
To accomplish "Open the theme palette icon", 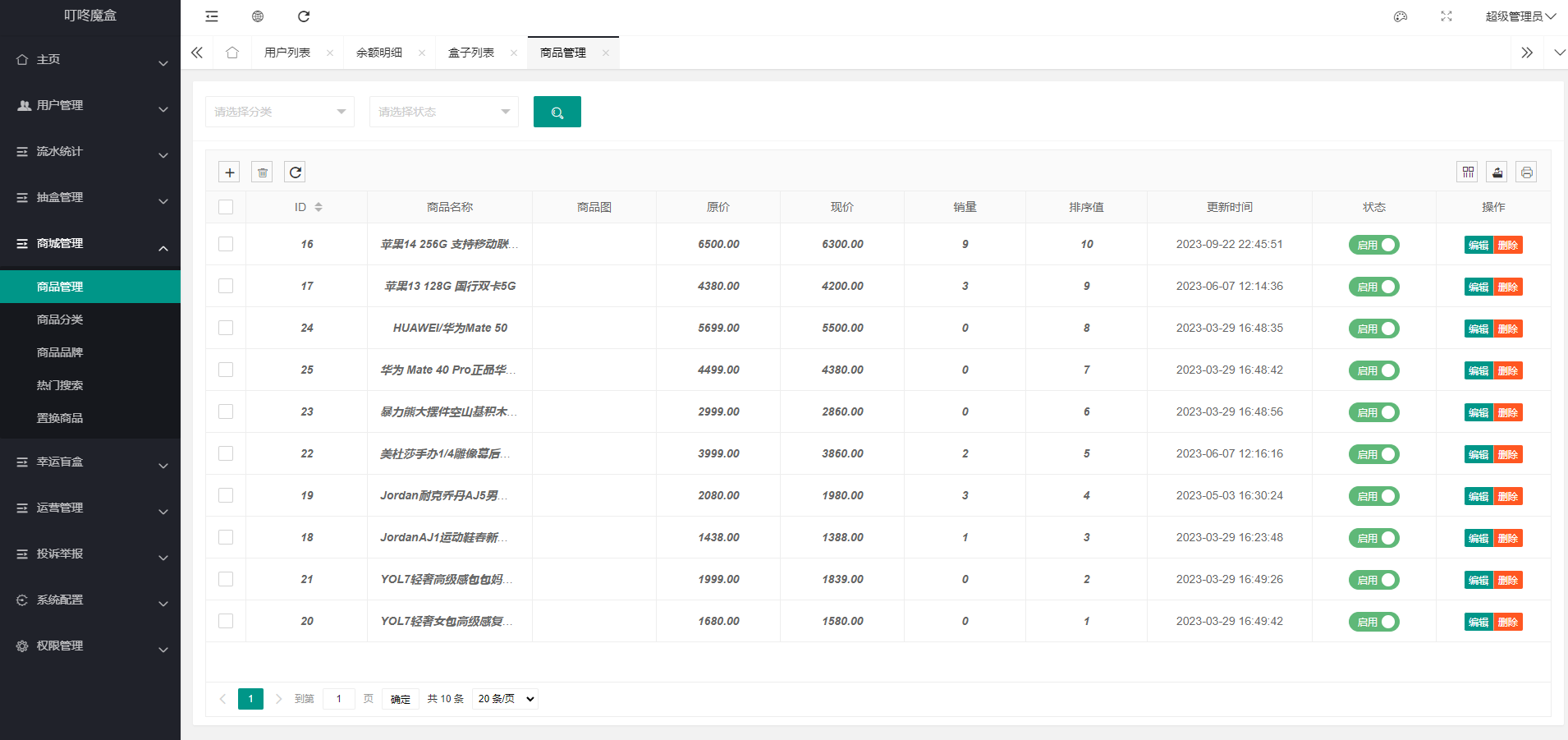I will pyautogui.click(x=1401, y=16).
